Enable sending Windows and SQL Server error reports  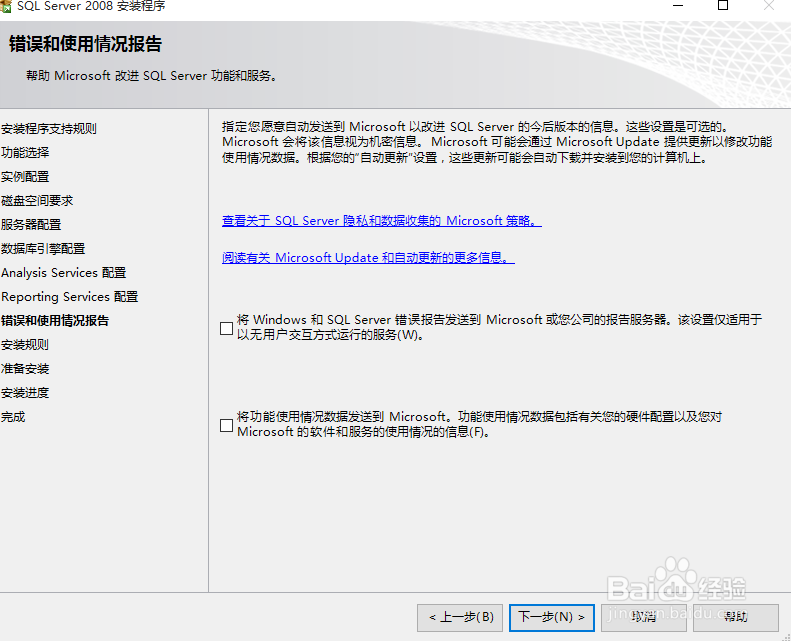[x=227, y=329]
